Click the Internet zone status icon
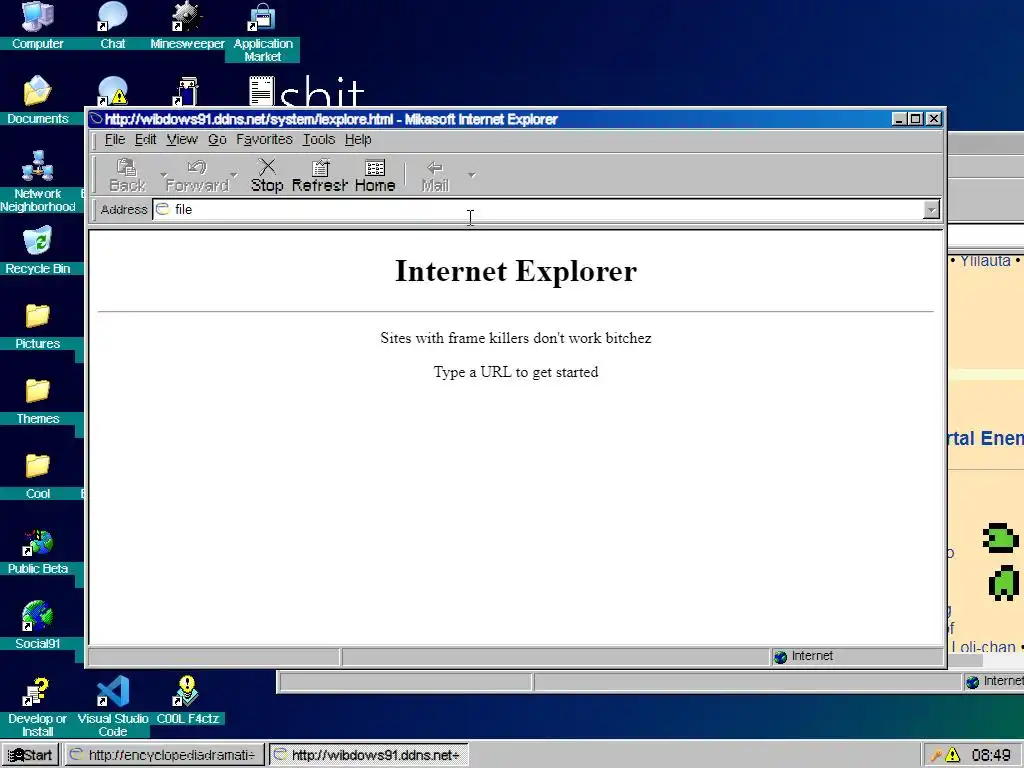The image size is (1024, 768). pos(780,656)
